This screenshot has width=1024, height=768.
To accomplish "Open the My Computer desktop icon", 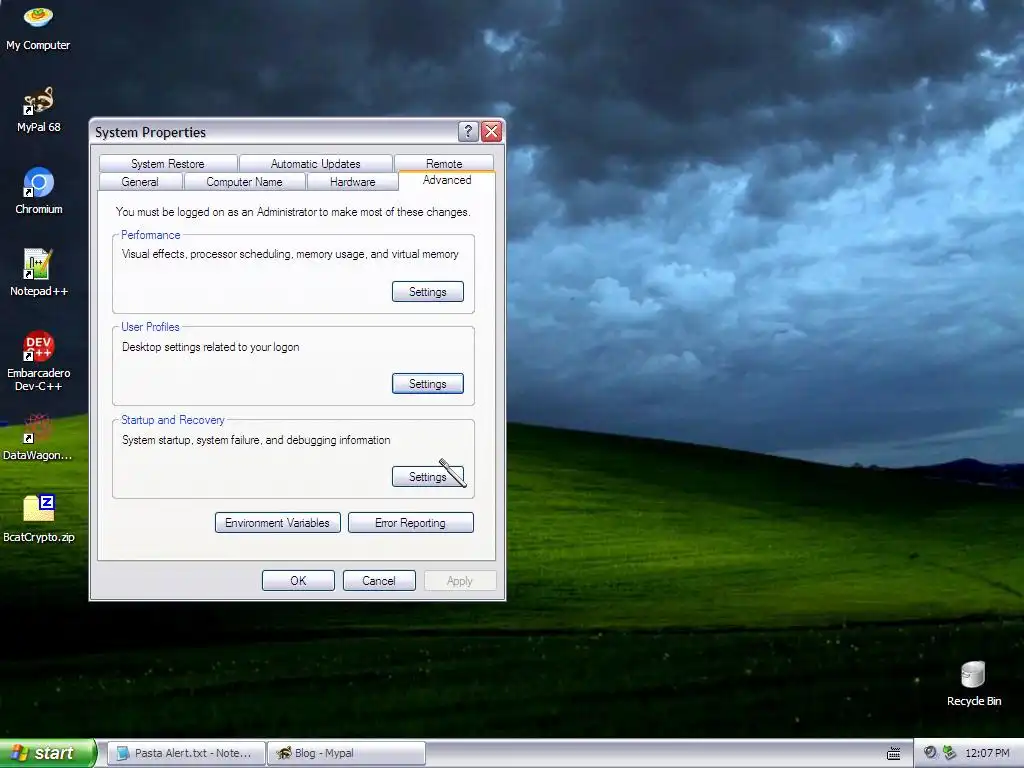I will [x=38, y=27].
